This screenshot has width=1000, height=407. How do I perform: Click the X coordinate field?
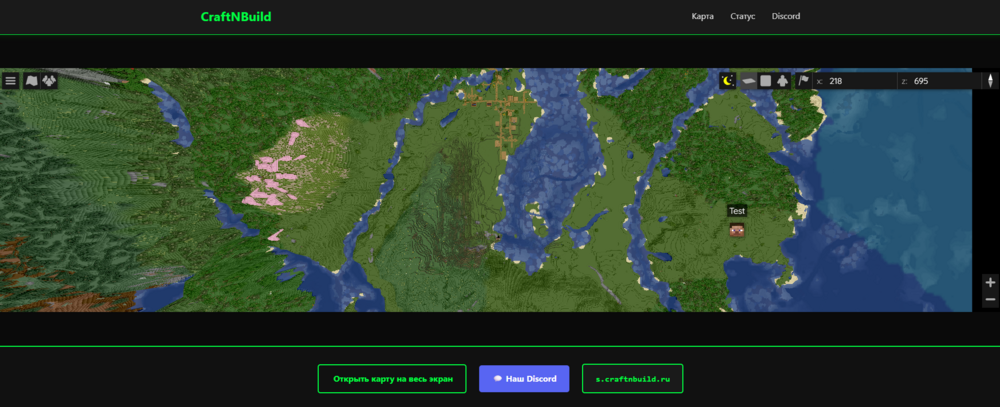point(854,81)
